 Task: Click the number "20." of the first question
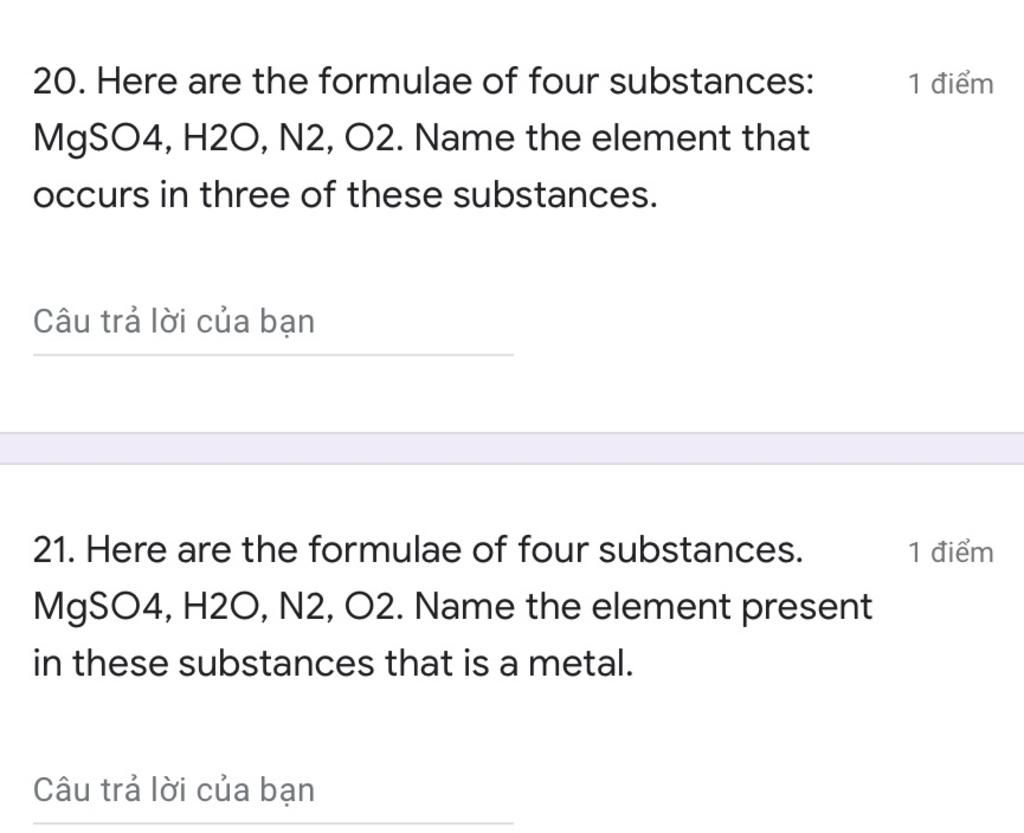(x=59, y=81)
